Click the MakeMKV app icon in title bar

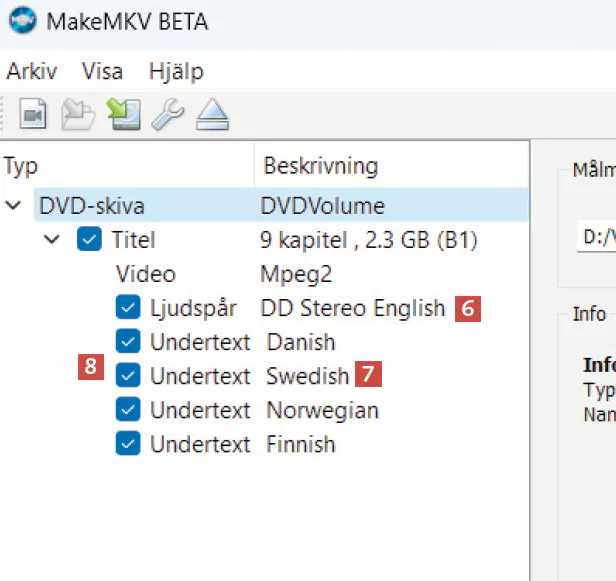(x=20, y=20)
